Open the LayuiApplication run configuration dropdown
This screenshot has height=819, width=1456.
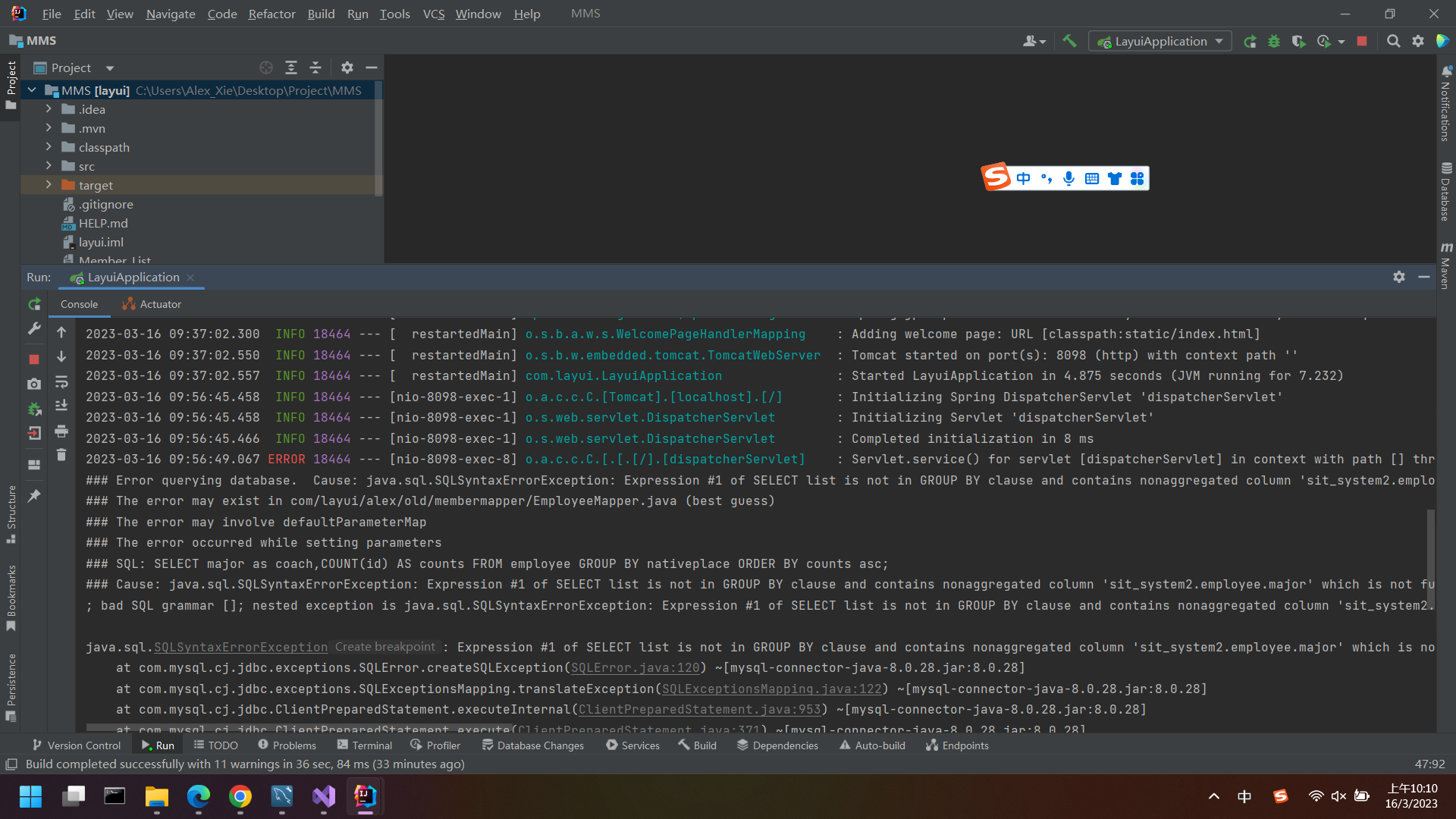(x=1159, y=42)
